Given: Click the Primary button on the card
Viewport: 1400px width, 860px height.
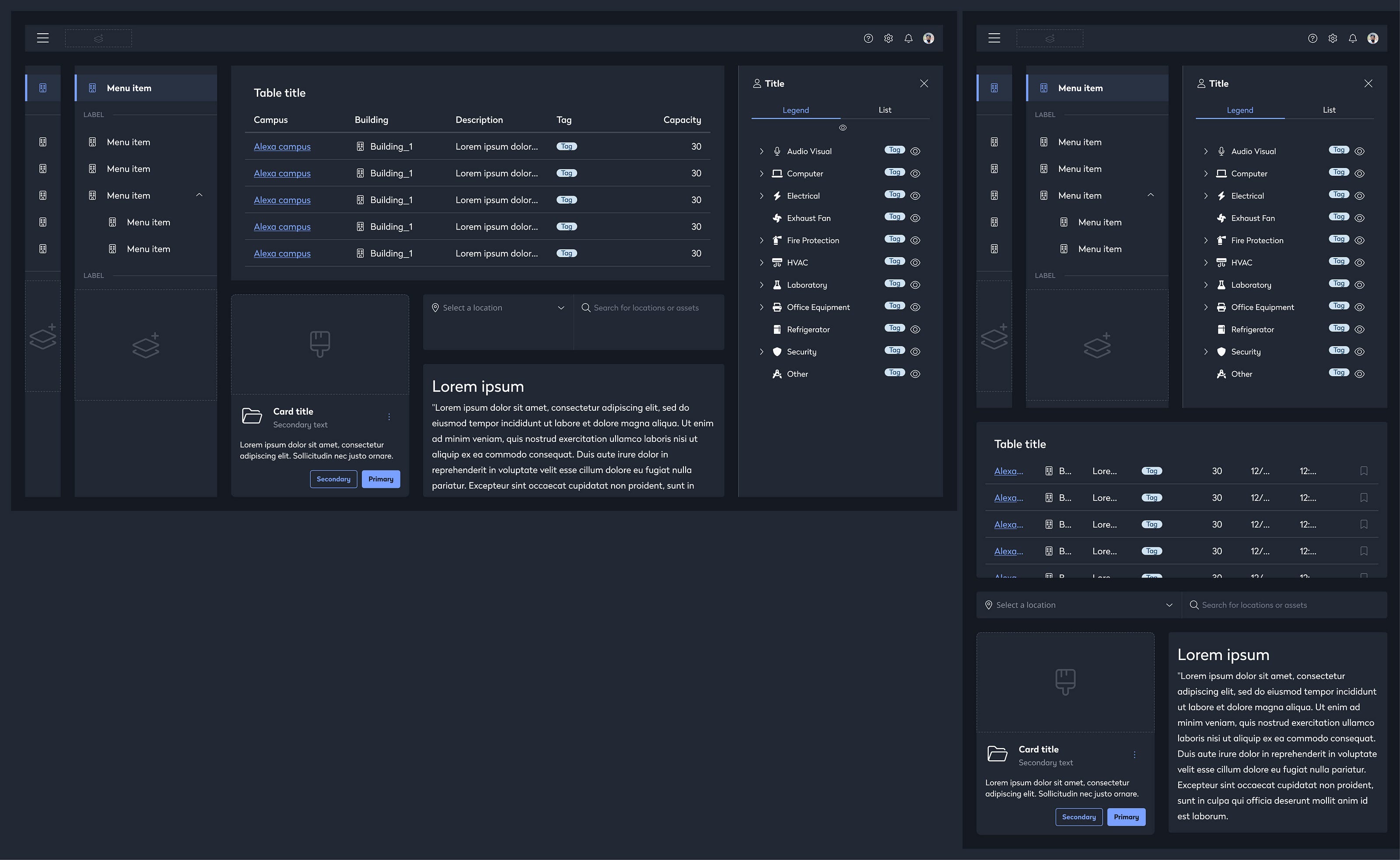Looking at the screenshot, I should [x=381, y=479].
